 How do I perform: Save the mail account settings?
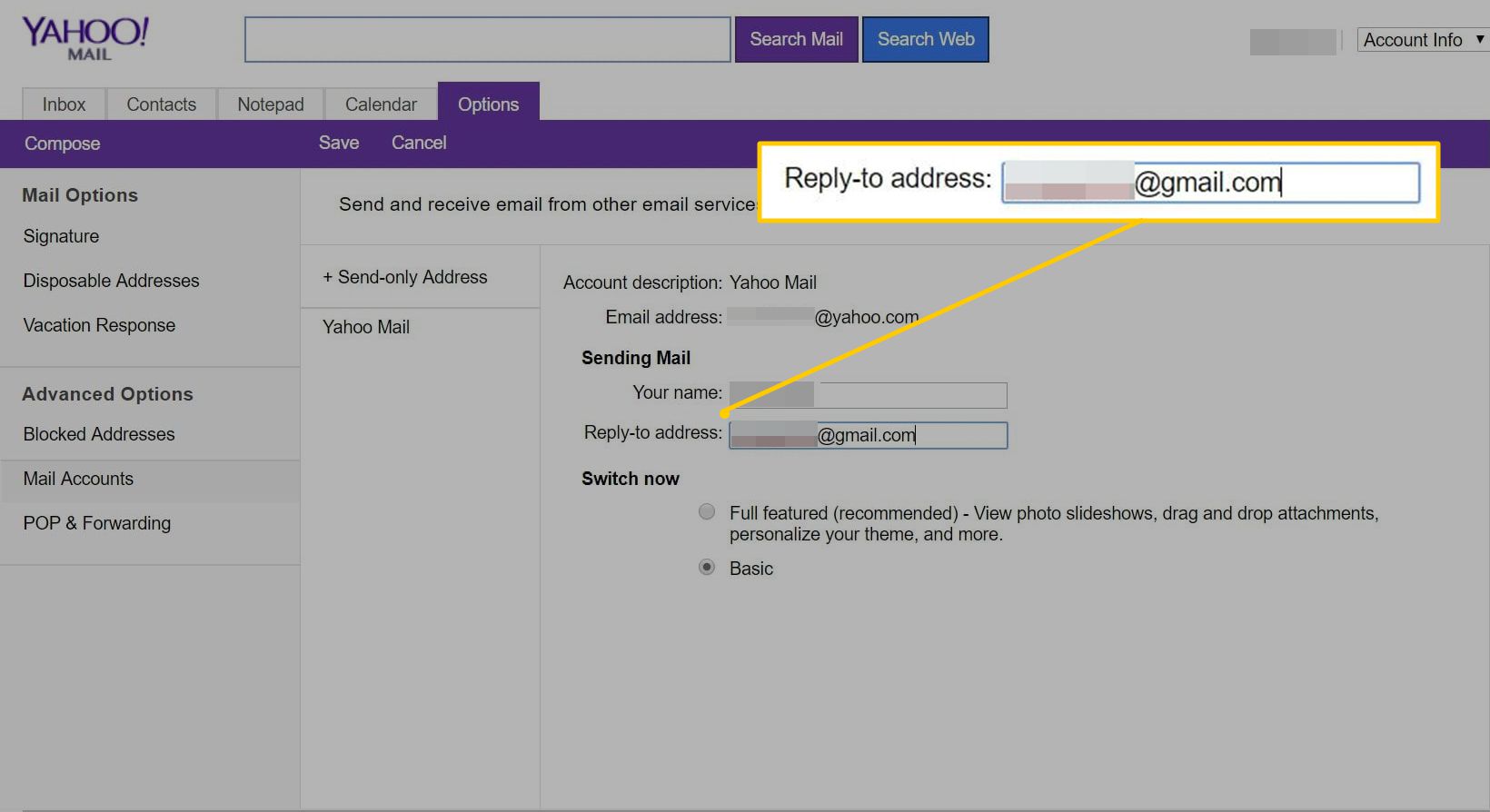[x=339, y=143]
